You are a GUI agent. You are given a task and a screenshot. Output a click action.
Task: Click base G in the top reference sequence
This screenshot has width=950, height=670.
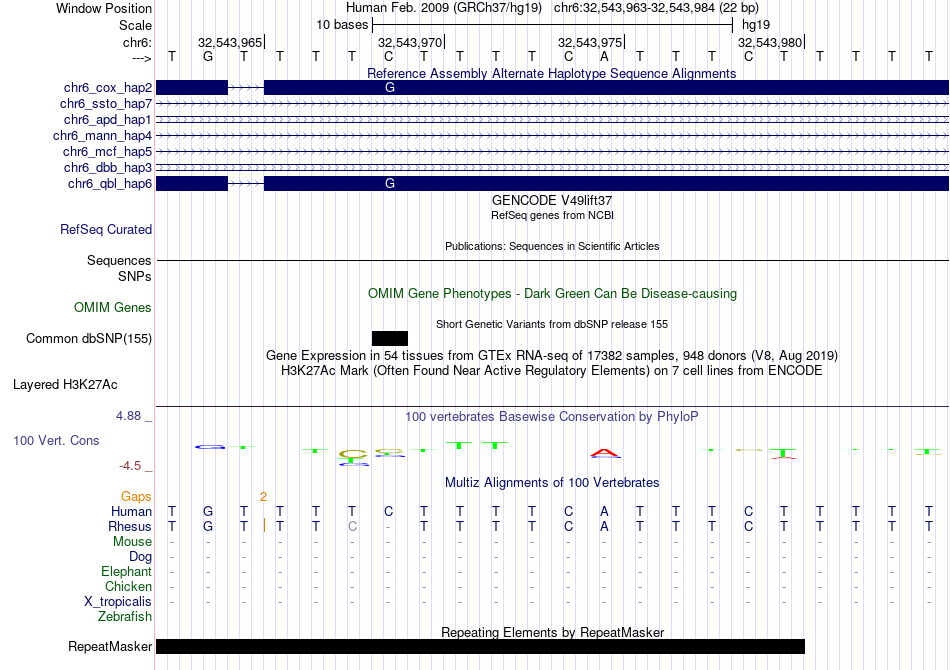pyautogui.click(x=208, y=56)
